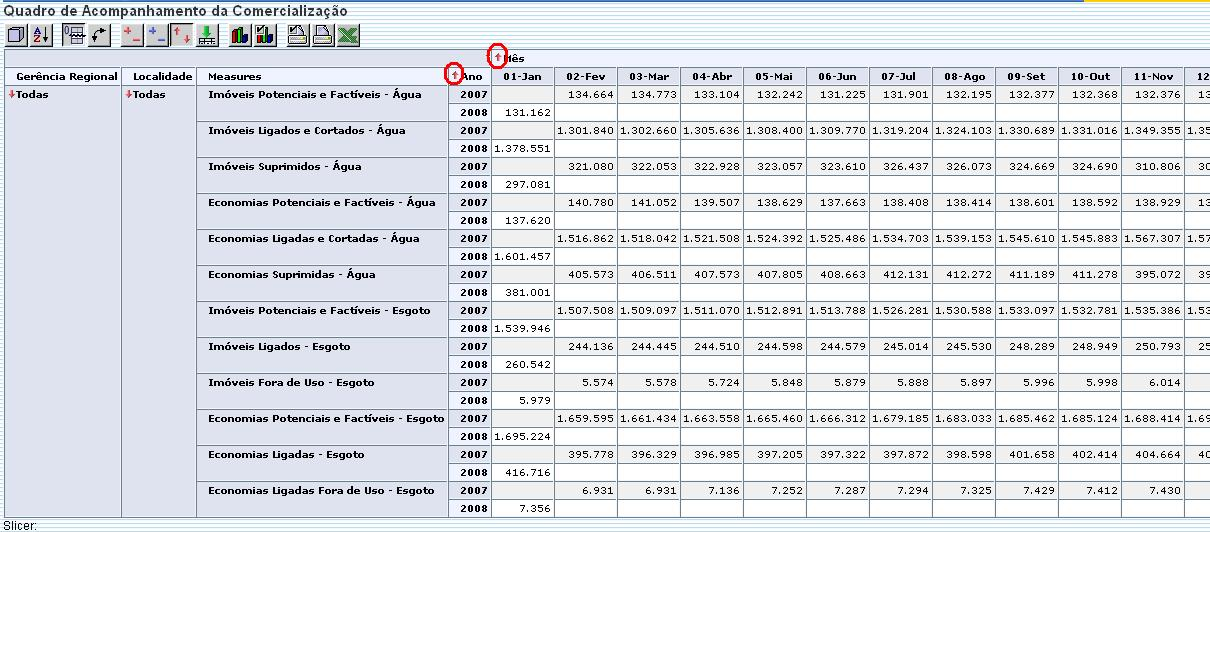1210x652 pixels.
Task: Click the printer icon to print
Action: (x=323, y=35)
